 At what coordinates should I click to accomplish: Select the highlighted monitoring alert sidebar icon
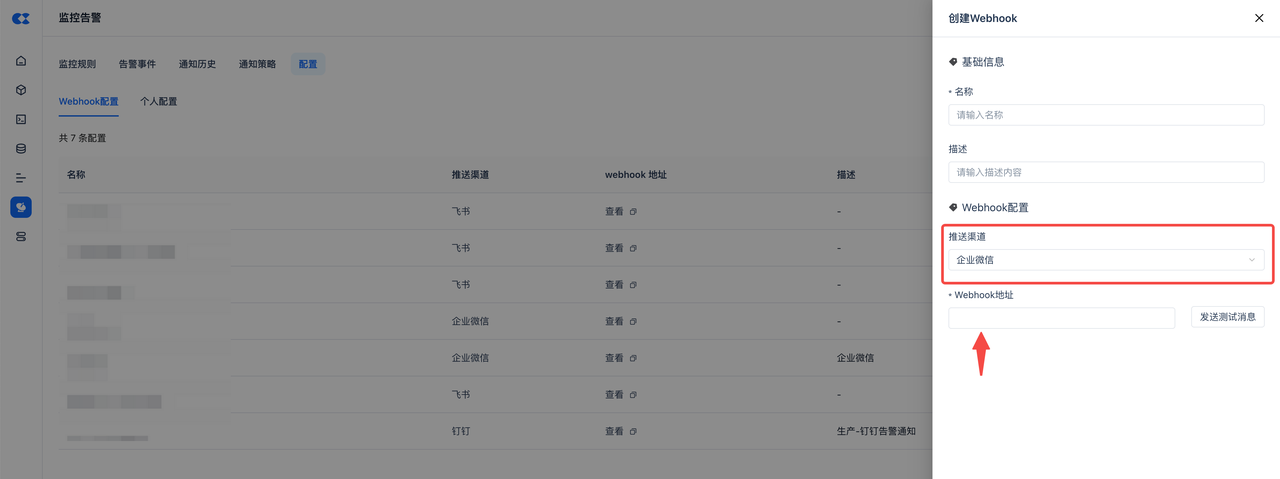[21, 207]
